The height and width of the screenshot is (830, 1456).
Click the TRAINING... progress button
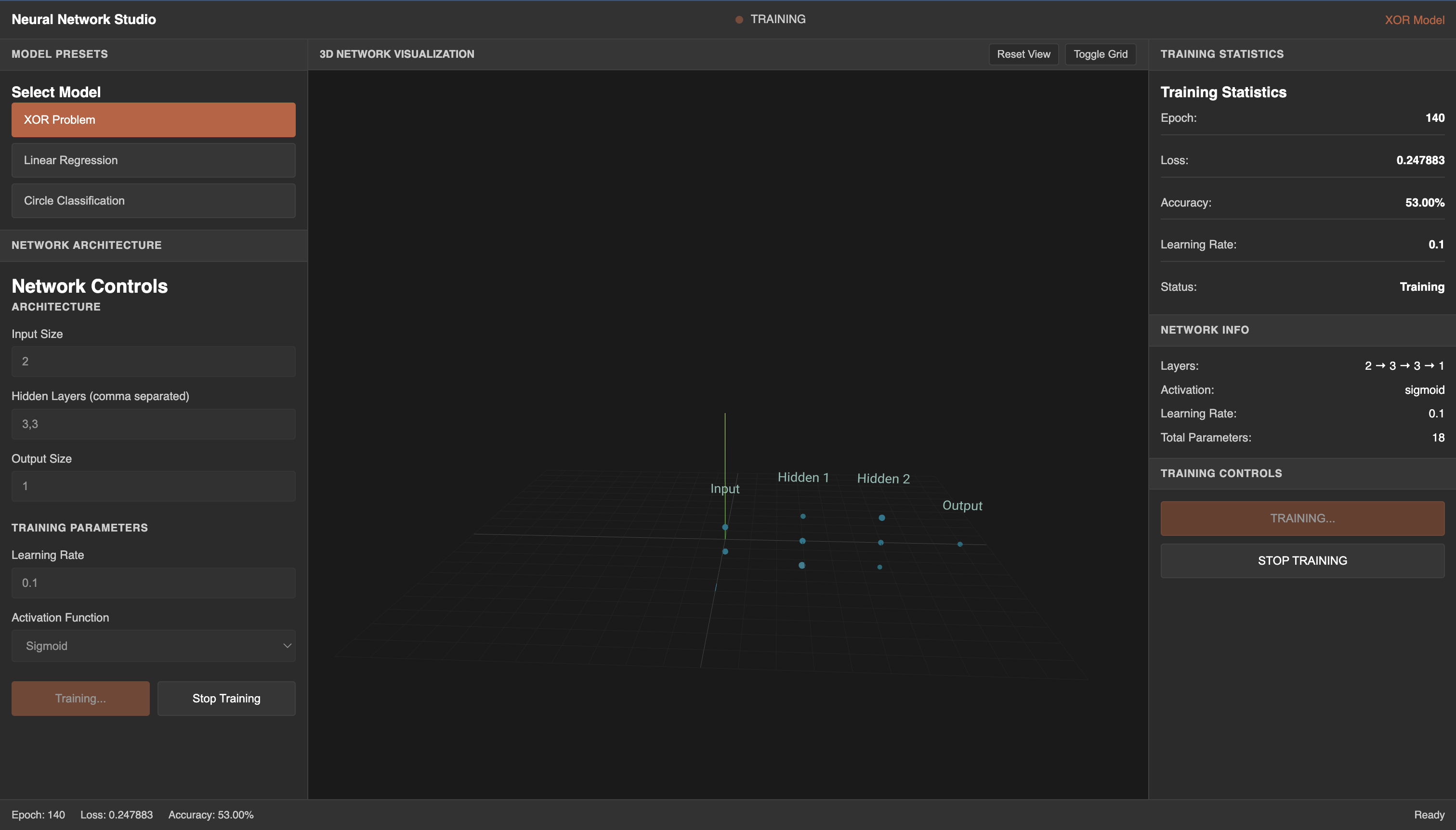1301,518
